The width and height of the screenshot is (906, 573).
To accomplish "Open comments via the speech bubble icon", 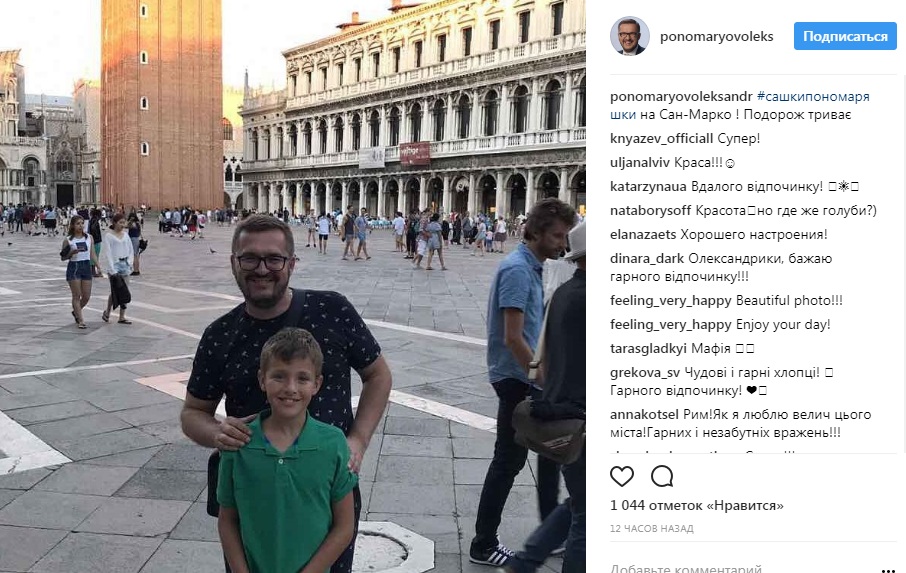I will [662, 477].
